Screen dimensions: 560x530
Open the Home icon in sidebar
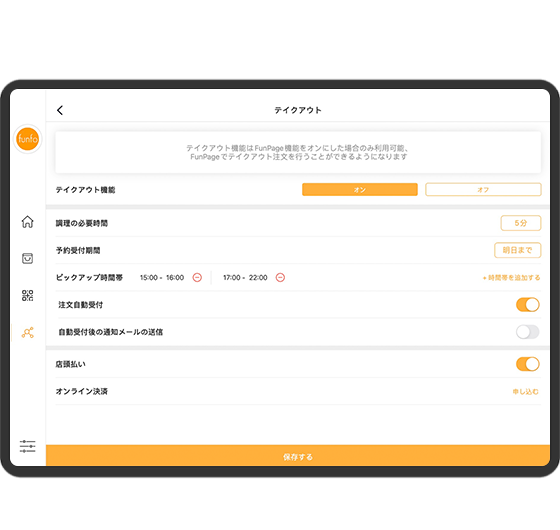28,222
